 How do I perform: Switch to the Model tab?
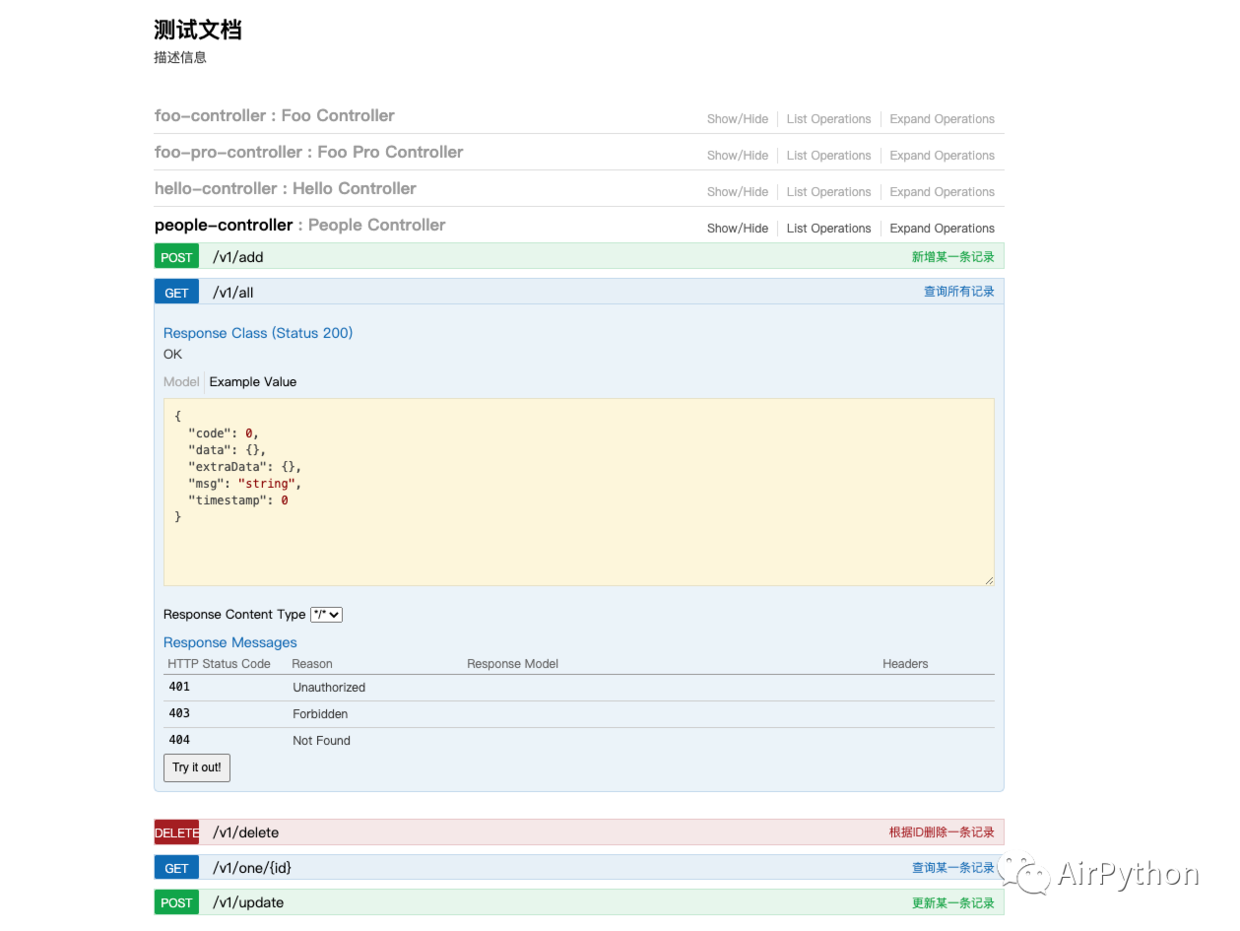tap(181, 382)
